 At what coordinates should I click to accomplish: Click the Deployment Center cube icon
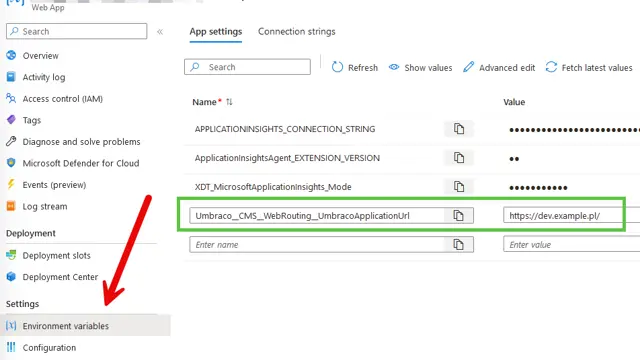[x=11, y=277]
